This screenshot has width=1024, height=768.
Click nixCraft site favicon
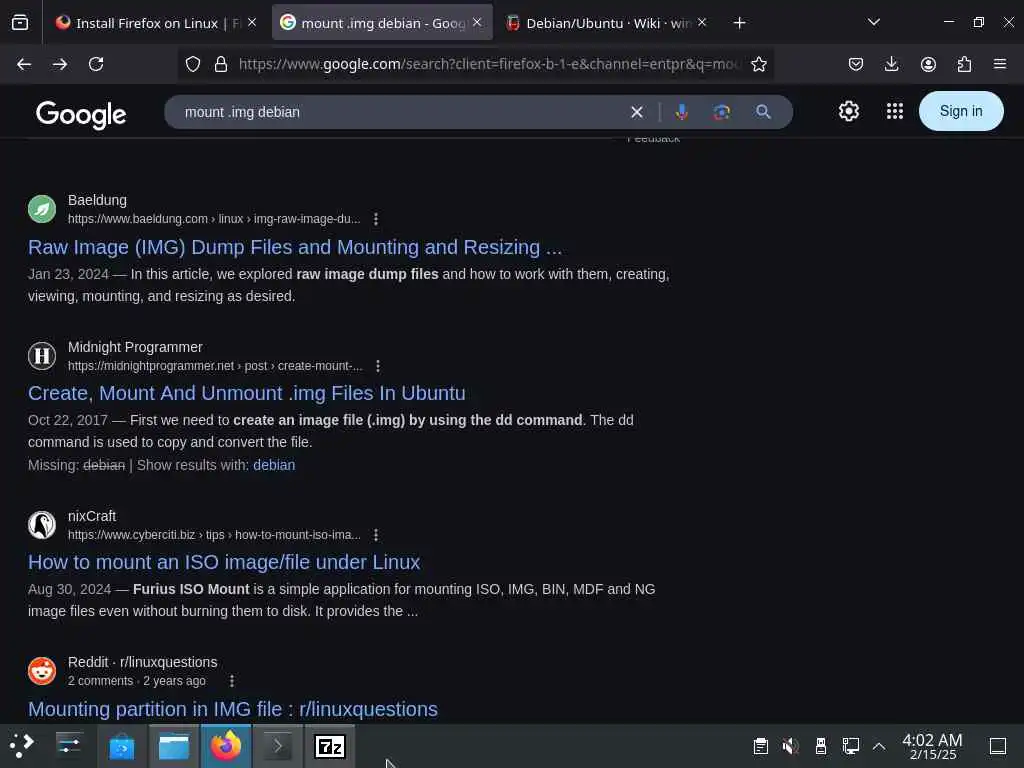point(42,525)
